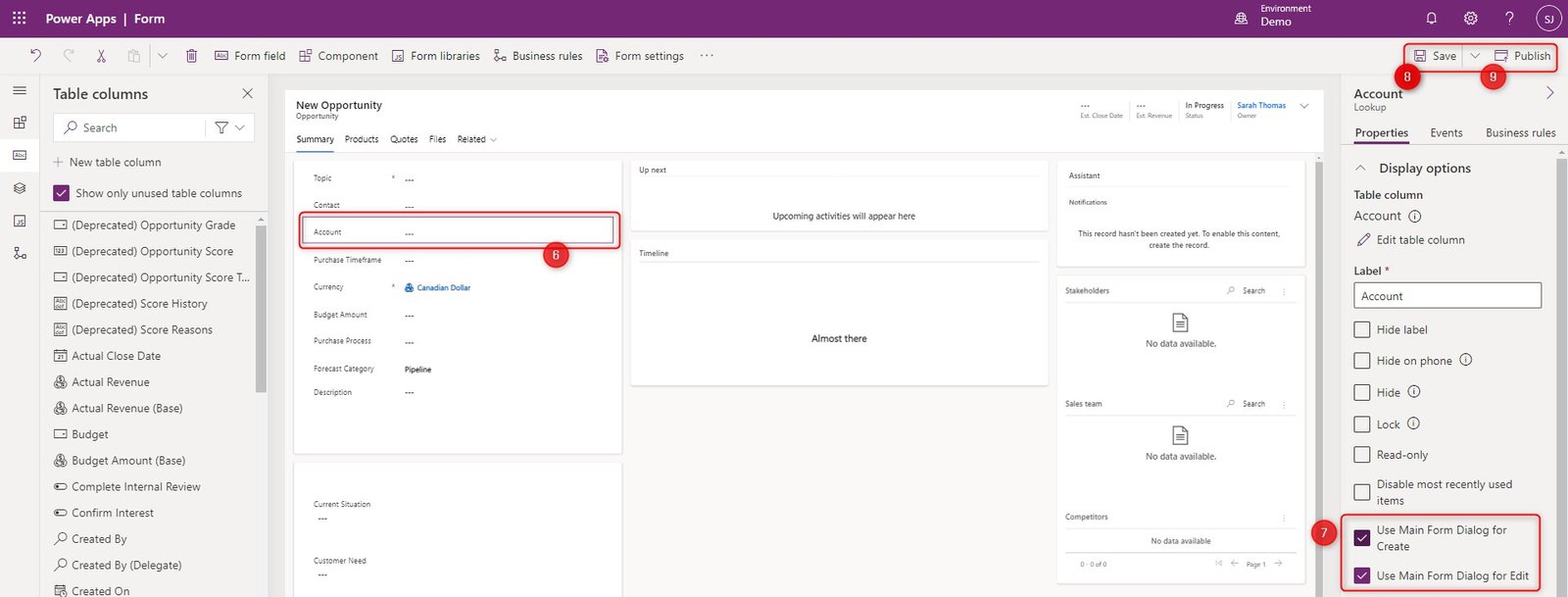Toggle the hamburger menu in left rail
1568x597 pixels.
pyautogui.click(x=20, y=90)
